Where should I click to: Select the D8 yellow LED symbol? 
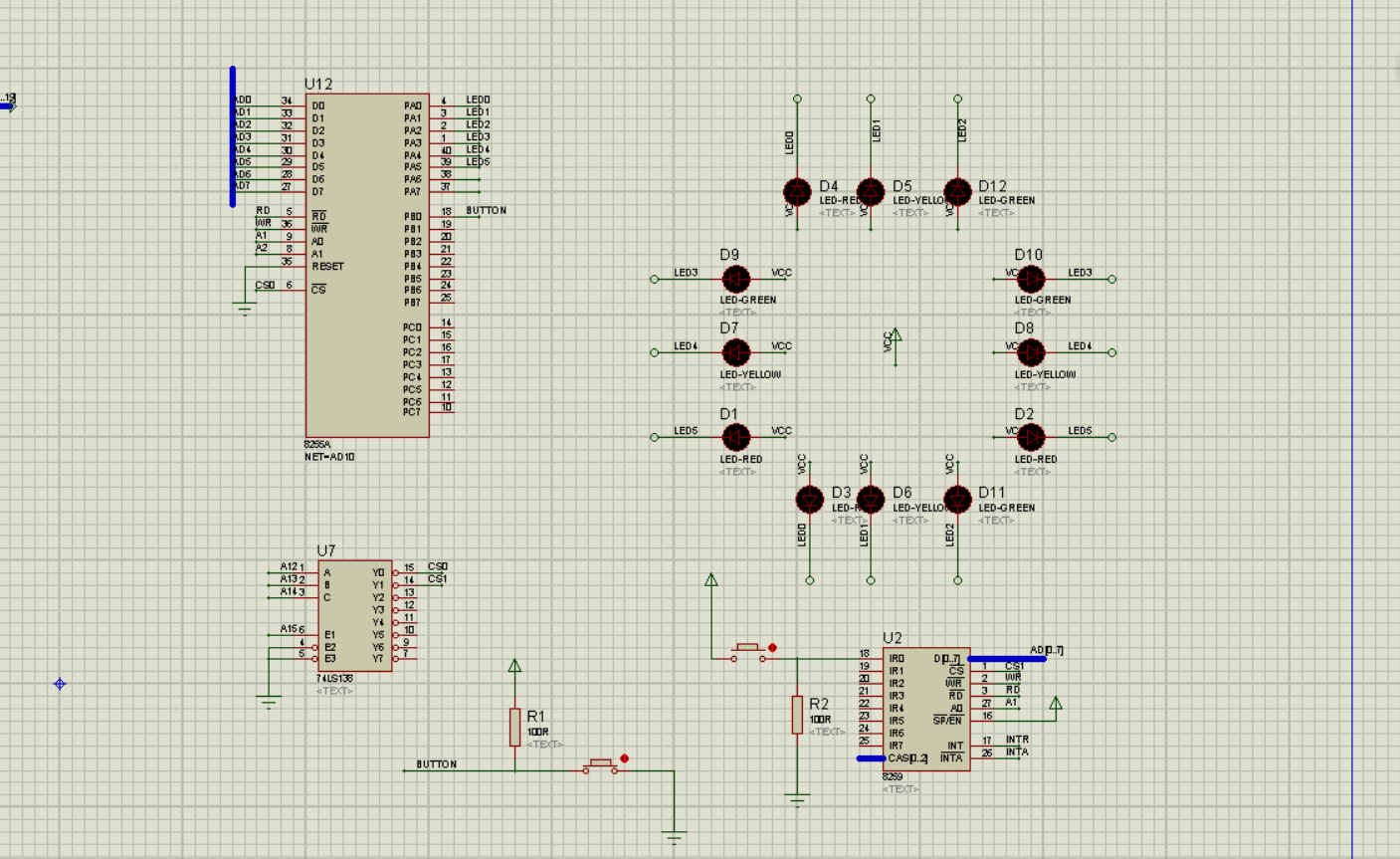[x=1031, y=352]
